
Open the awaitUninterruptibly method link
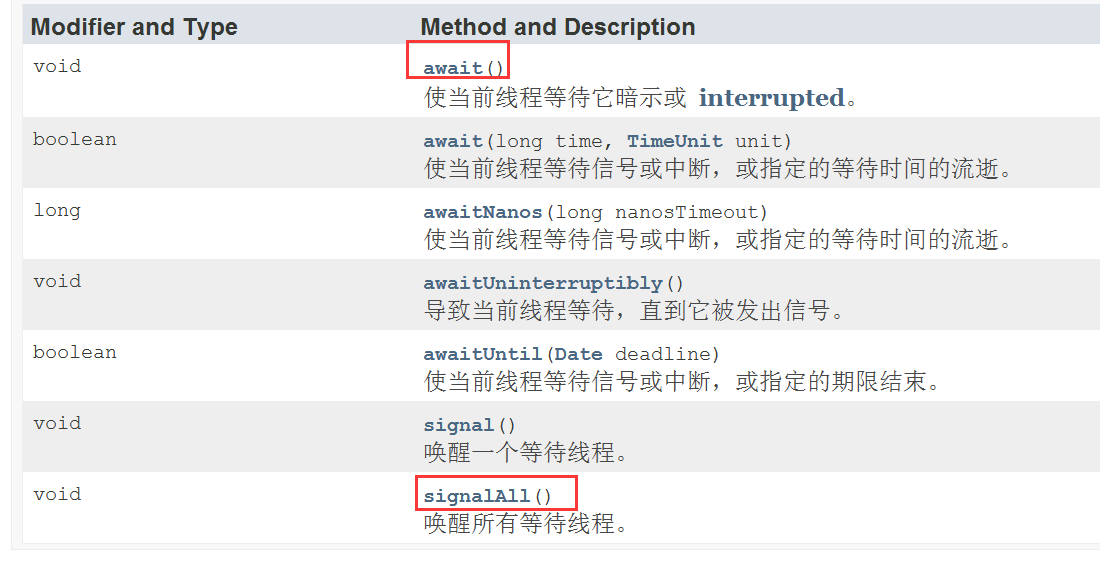543,283
